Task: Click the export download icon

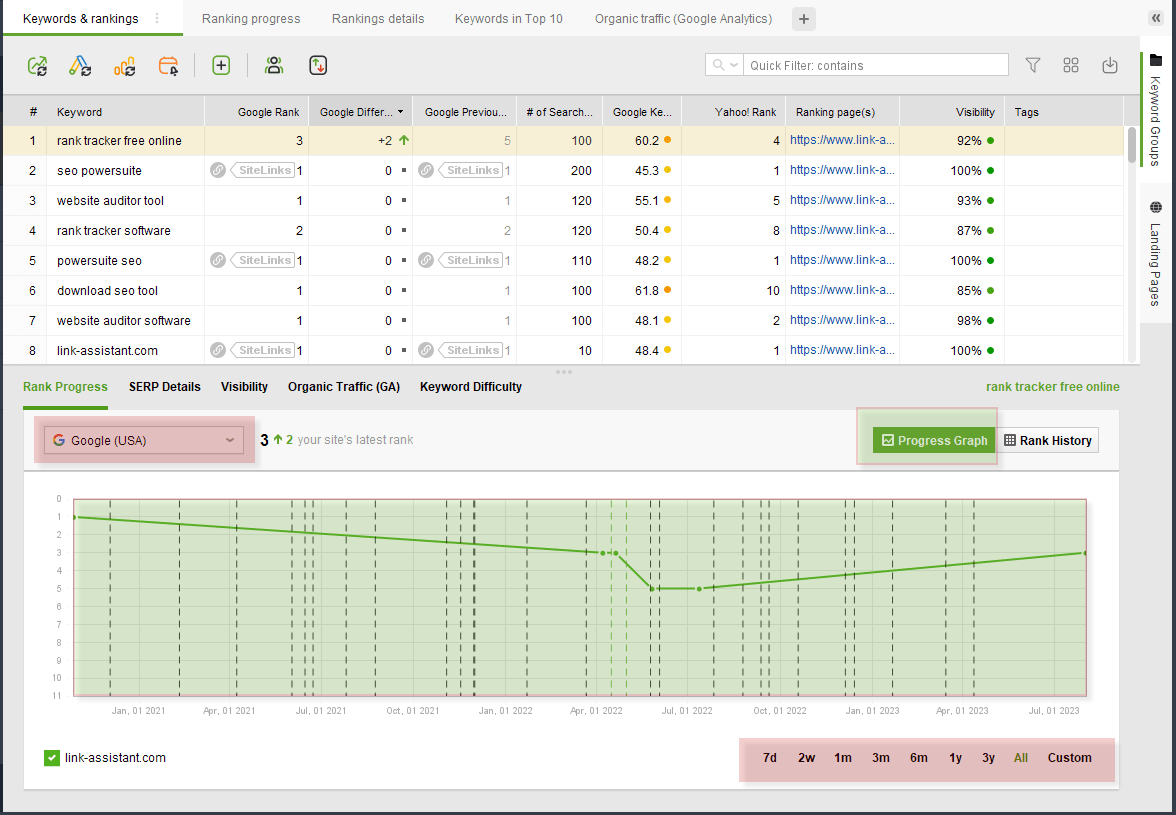Action: [1110, 65]
